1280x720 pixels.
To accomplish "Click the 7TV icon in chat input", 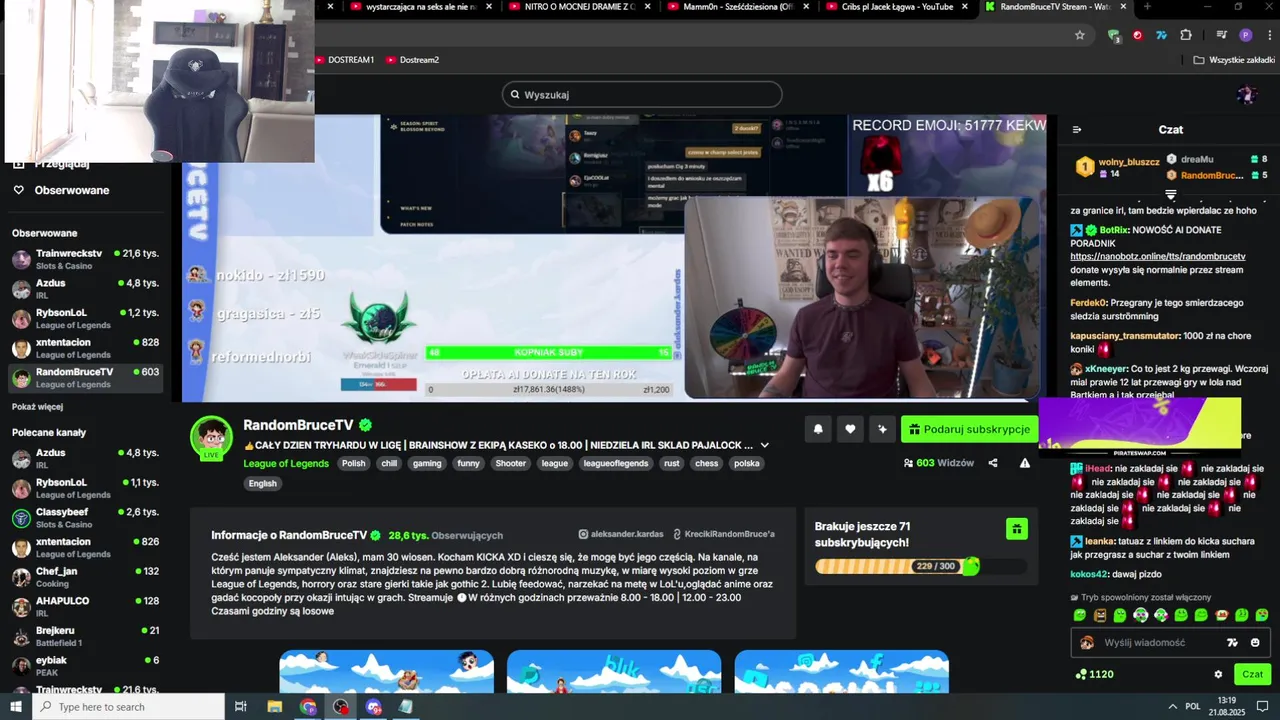I will [x=1232, y=643].
